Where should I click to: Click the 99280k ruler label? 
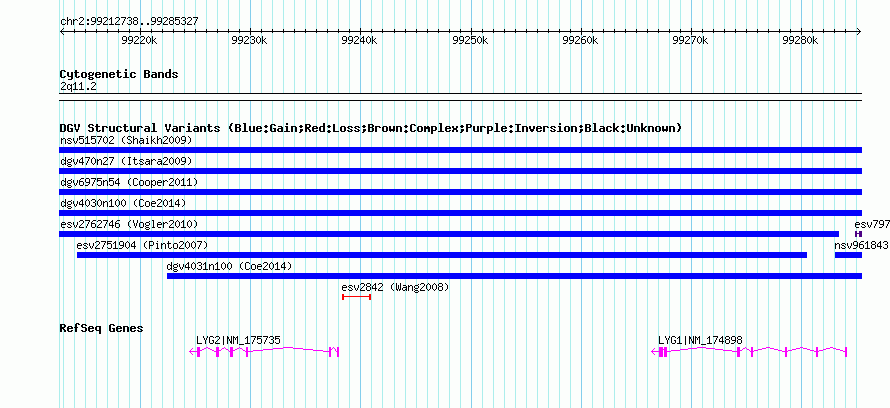coord(800,40)
